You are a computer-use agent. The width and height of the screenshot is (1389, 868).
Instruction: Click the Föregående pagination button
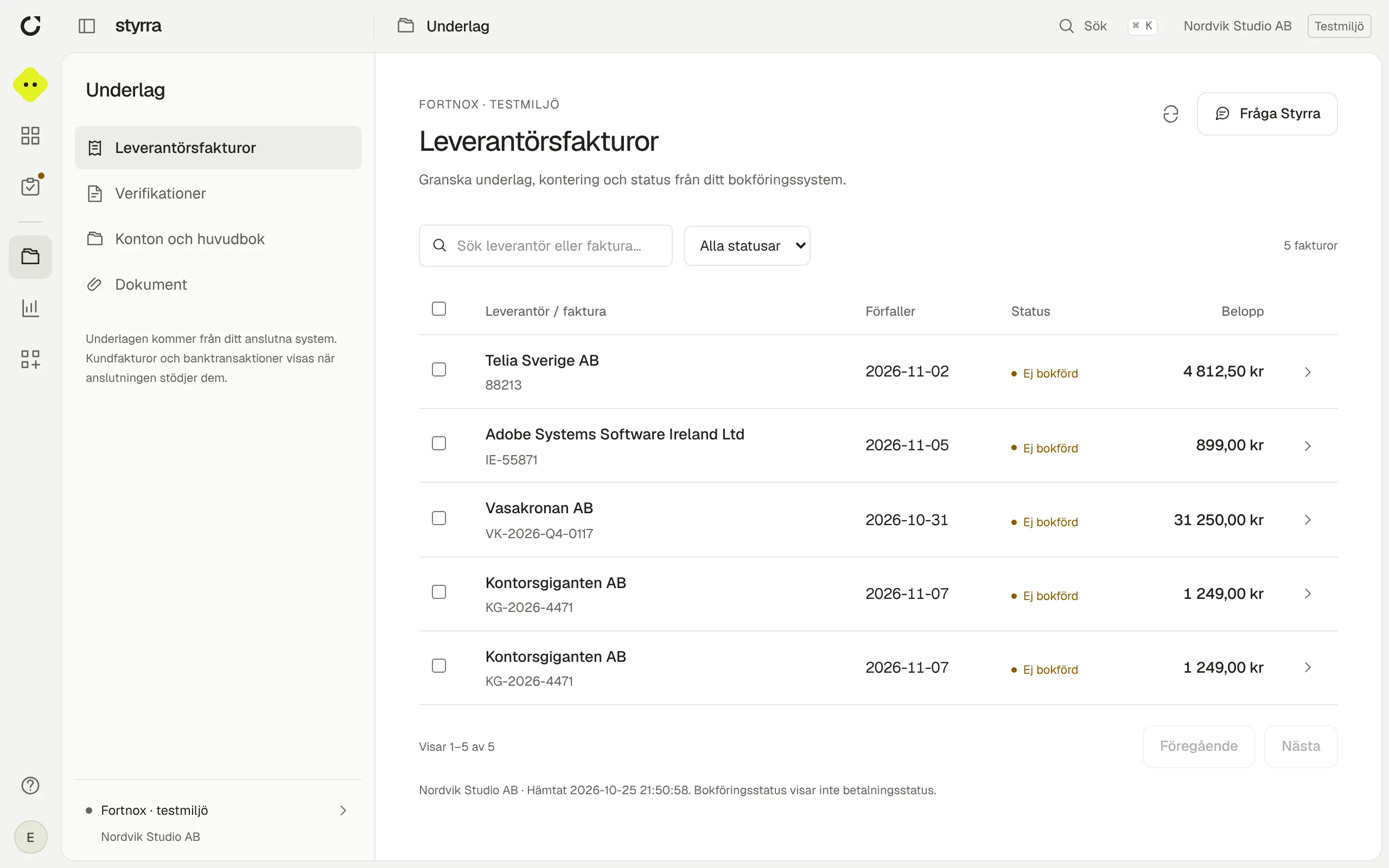pos(1199,746)
